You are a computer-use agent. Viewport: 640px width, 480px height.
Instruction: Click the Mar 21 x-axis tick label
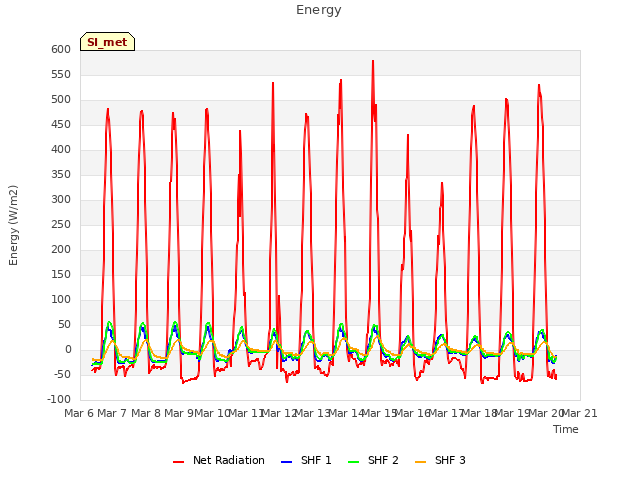(x=580, y=413)
